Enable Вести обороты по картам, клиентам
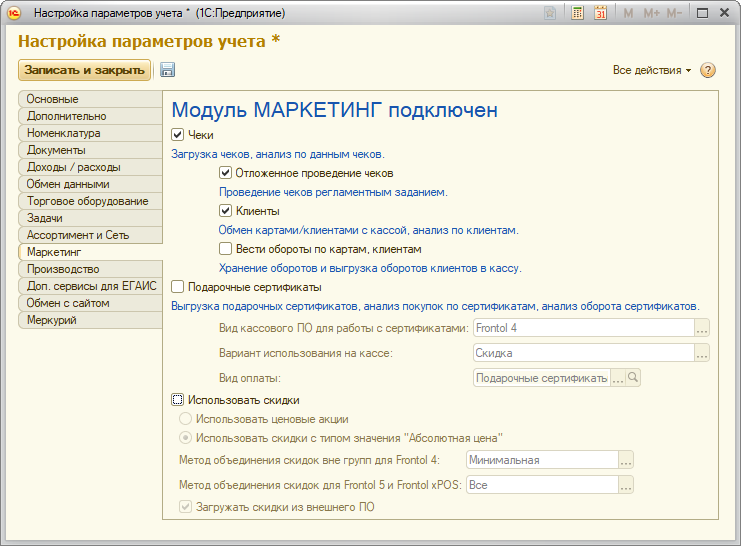 pos(225,249)
